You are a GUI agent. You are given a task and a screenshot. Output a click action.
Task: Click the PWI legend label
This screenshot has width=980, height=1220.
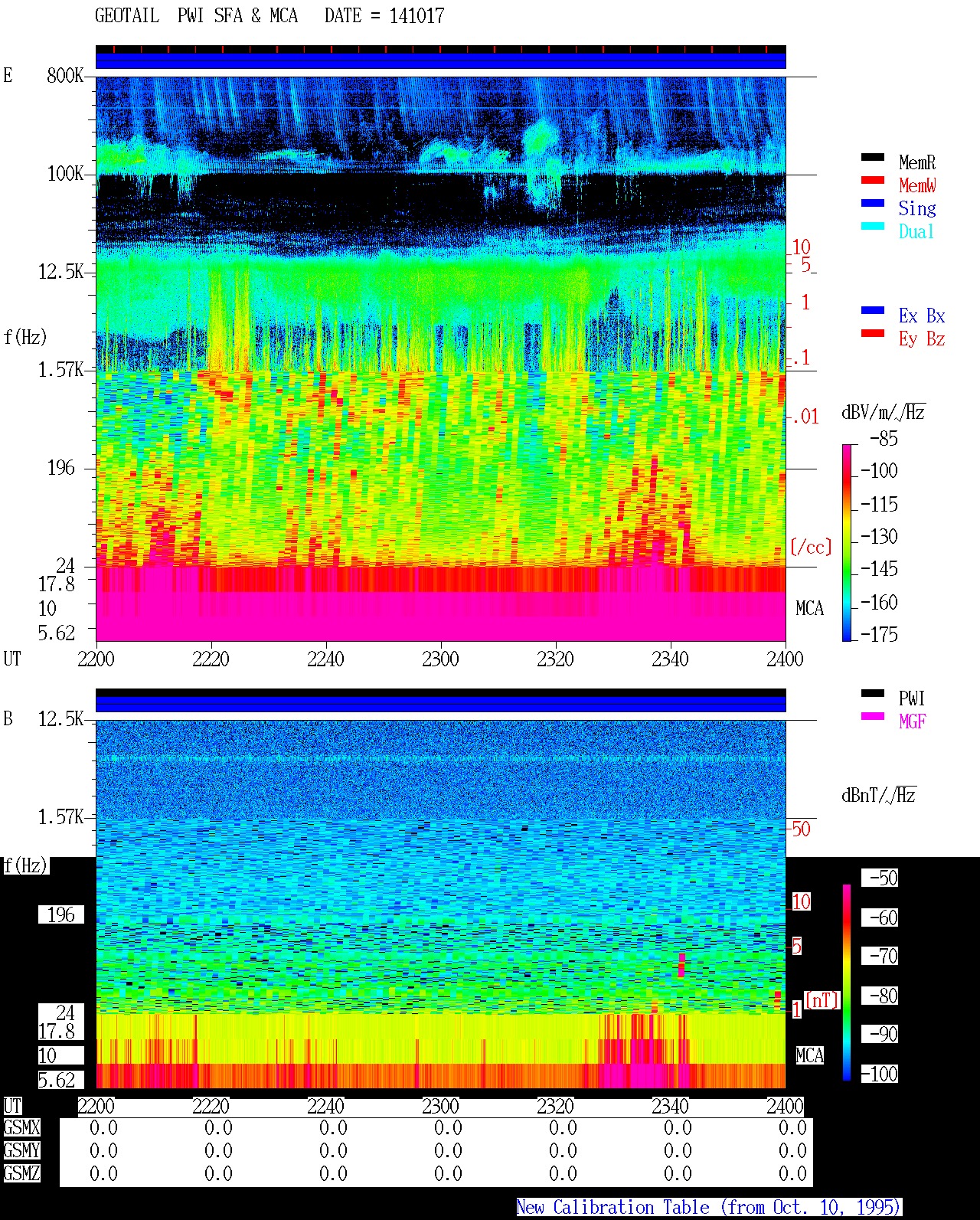pos(912,698)
